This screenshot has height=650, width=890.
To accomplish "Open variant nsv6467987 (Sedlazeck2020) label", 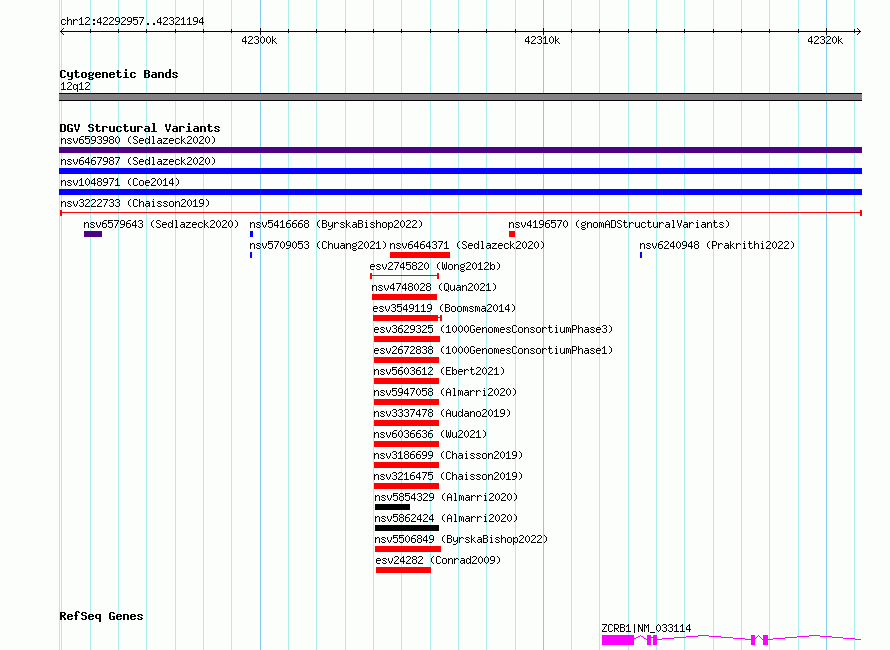I will tap(138, 161).
